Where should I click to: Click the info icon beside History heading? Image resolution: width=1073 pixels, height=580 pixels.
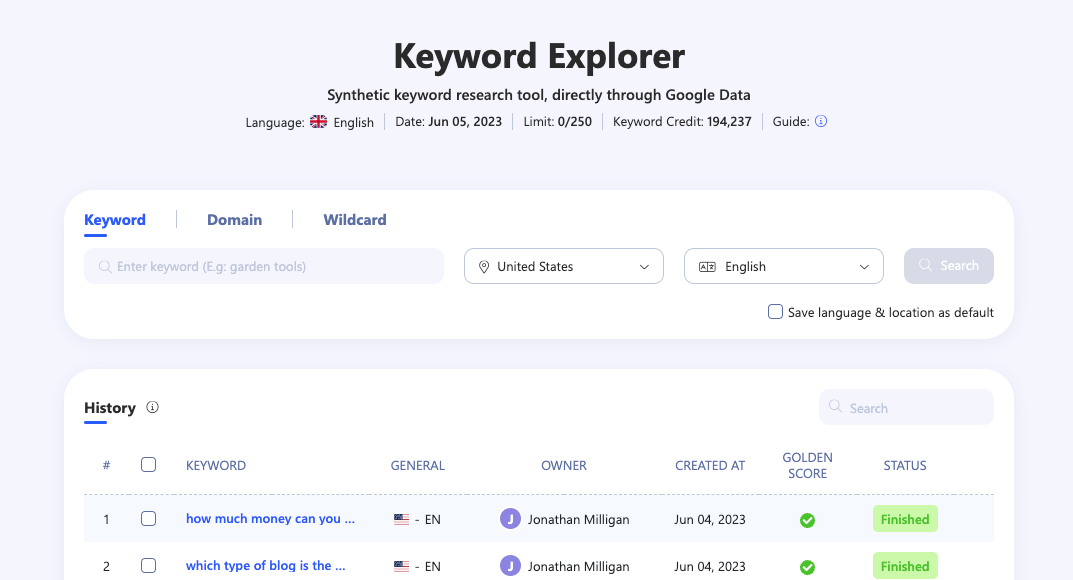[151, 408]
